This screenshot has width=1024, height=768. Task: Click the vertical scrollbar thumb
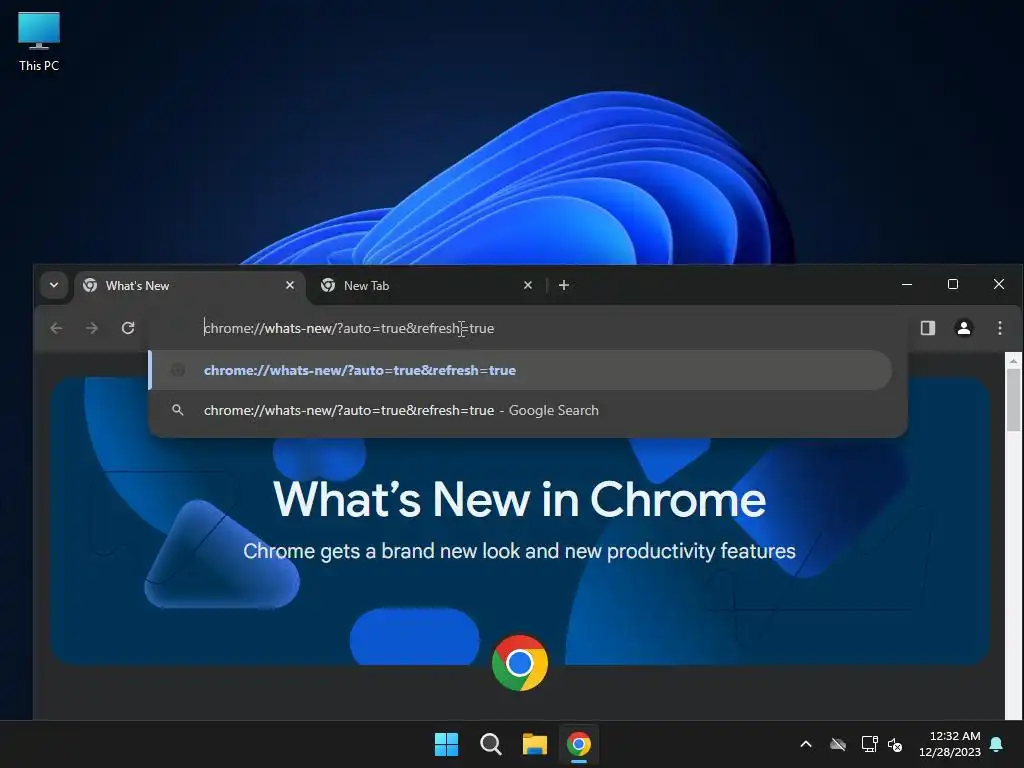(x=1014, y=400)
